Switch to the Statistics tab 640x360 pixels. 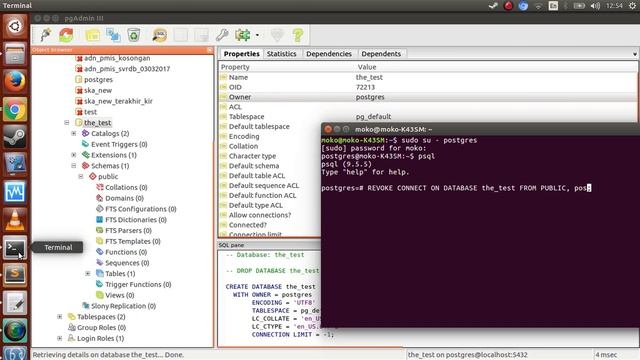point(282,54)
